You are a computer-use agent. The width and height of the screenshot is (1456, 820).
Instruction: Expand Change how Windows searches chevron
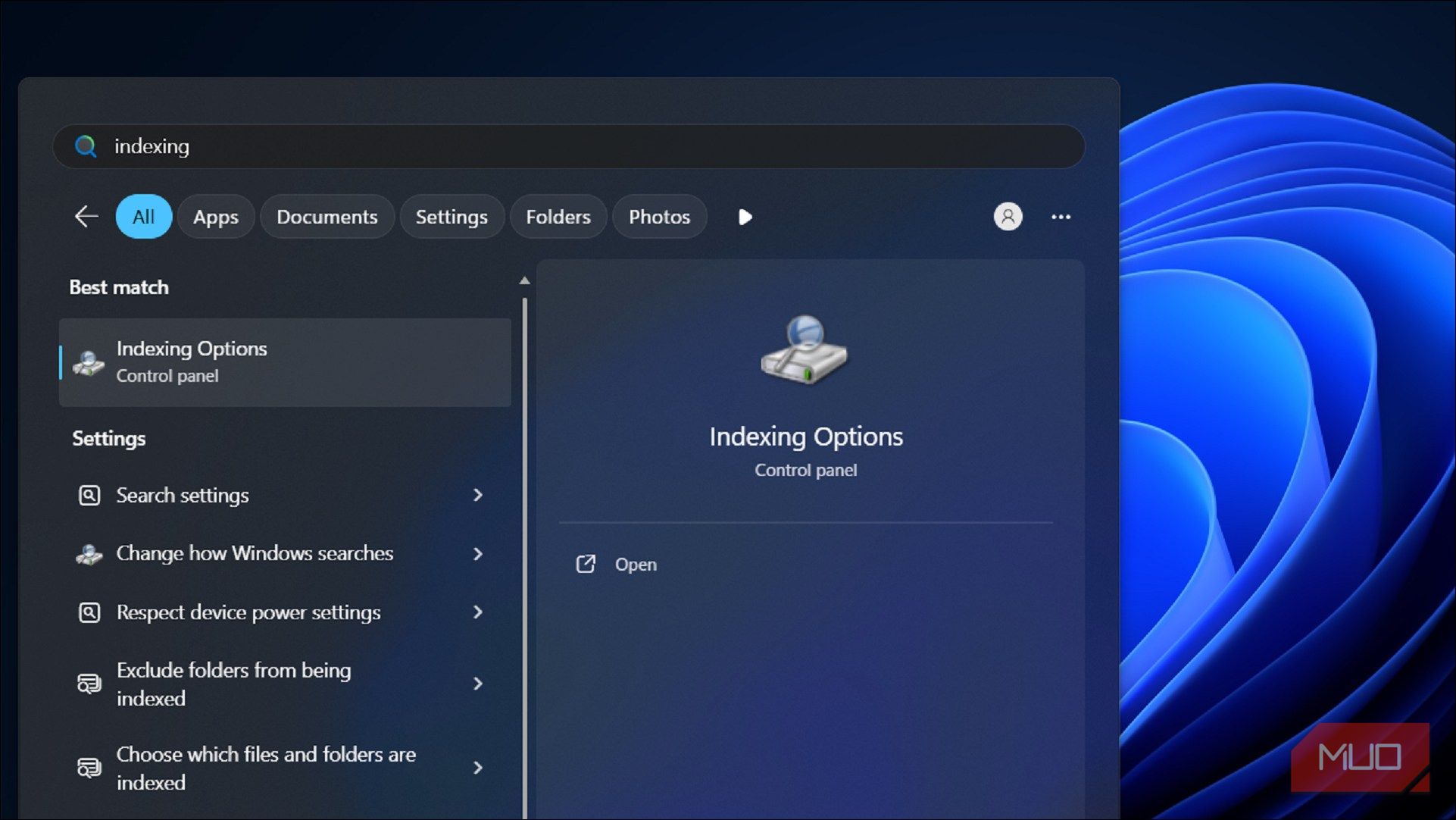click(478, 554)
